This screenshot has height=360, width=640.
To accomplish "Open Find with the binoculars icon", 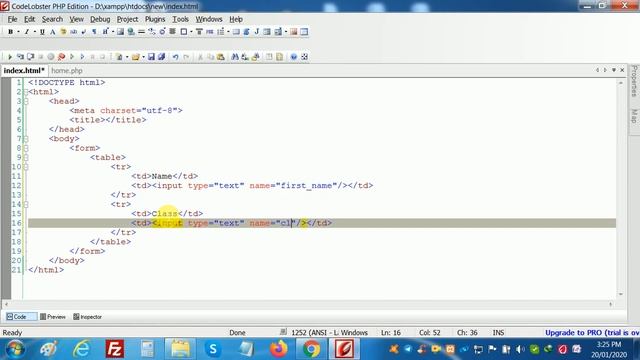I will click(x=235, y=57).
